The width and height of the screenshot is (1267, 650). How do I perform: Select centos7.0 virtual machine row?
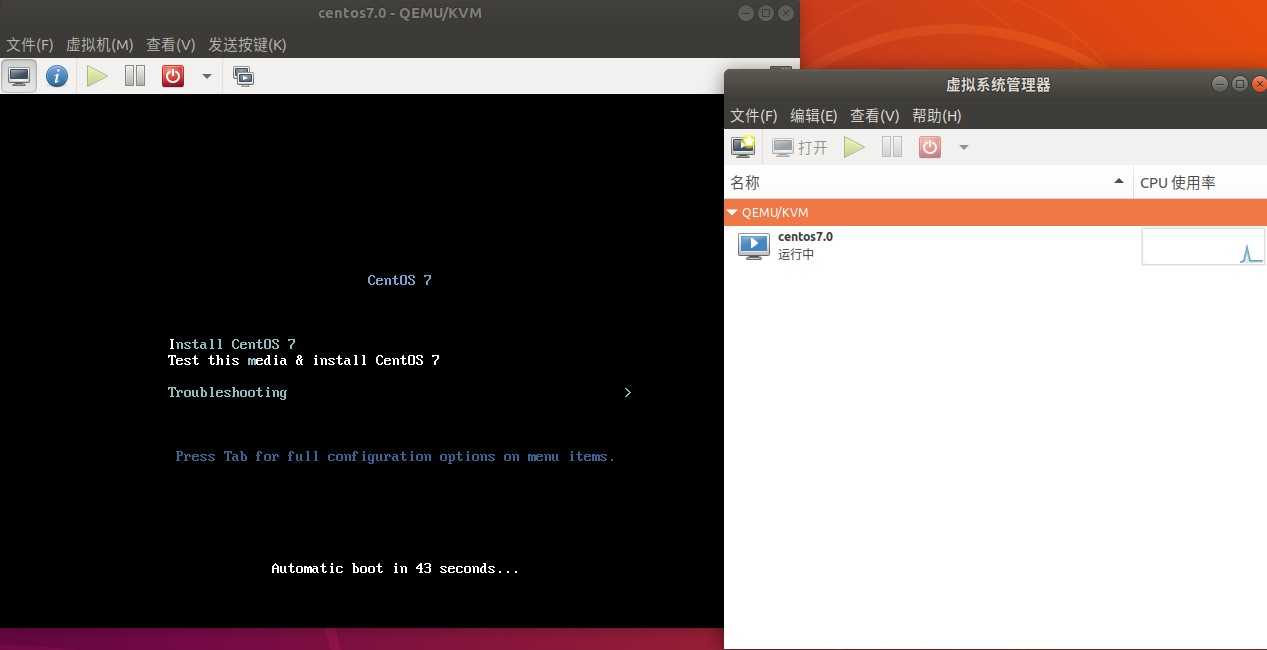pos(995,246)
